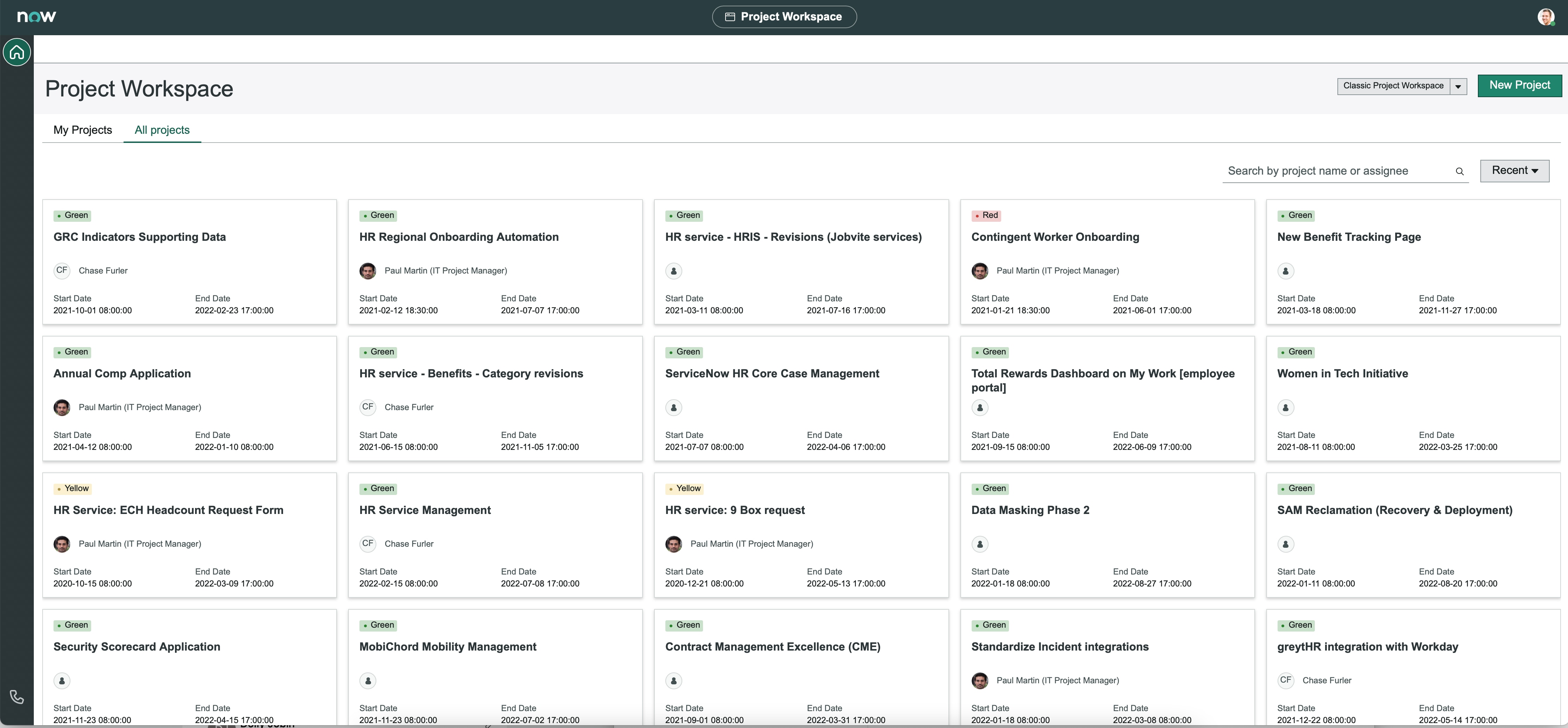Click Paul Martin's avatar on Standardize Incident integrations card
1568x728 pixels.
pyautogui.click(x=979, y=680)
